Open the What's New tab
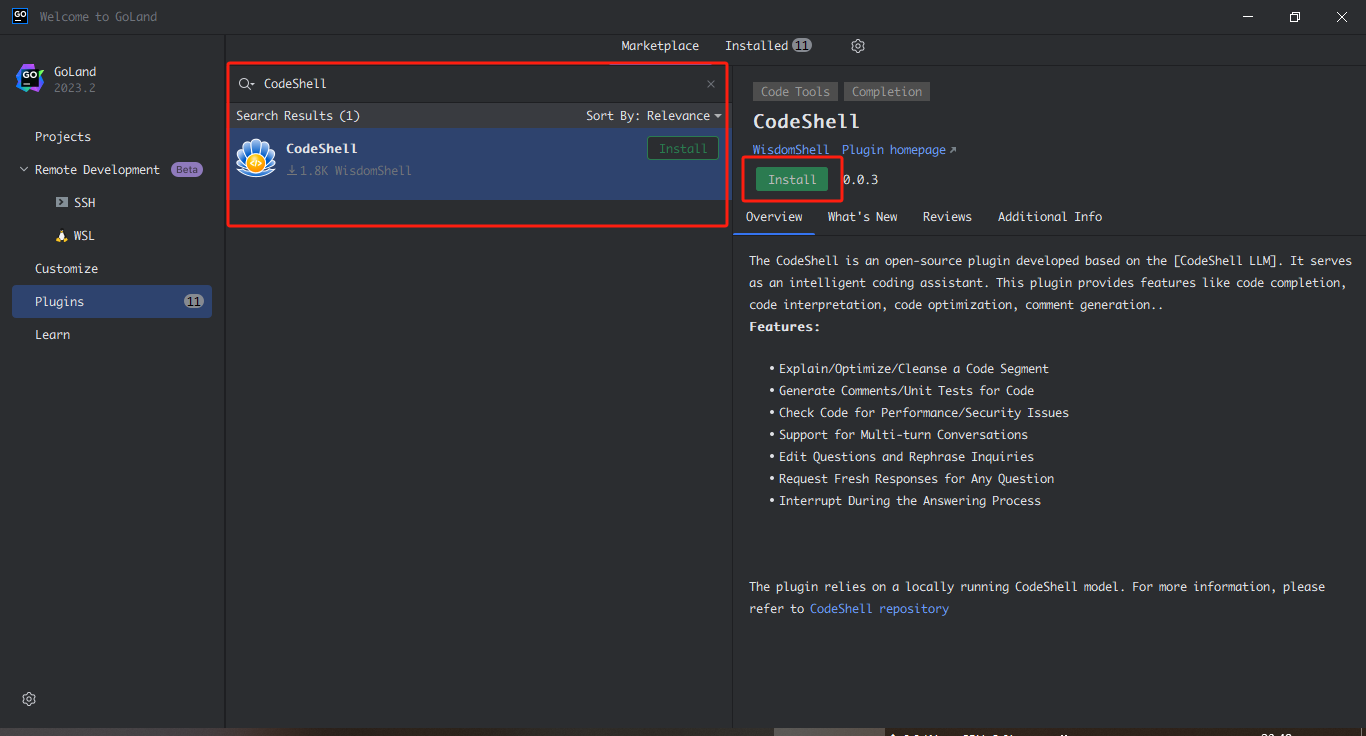Image resolution: width=1366 pixels, height=736 pixels. pyautogui.click(x=862, y=217)
